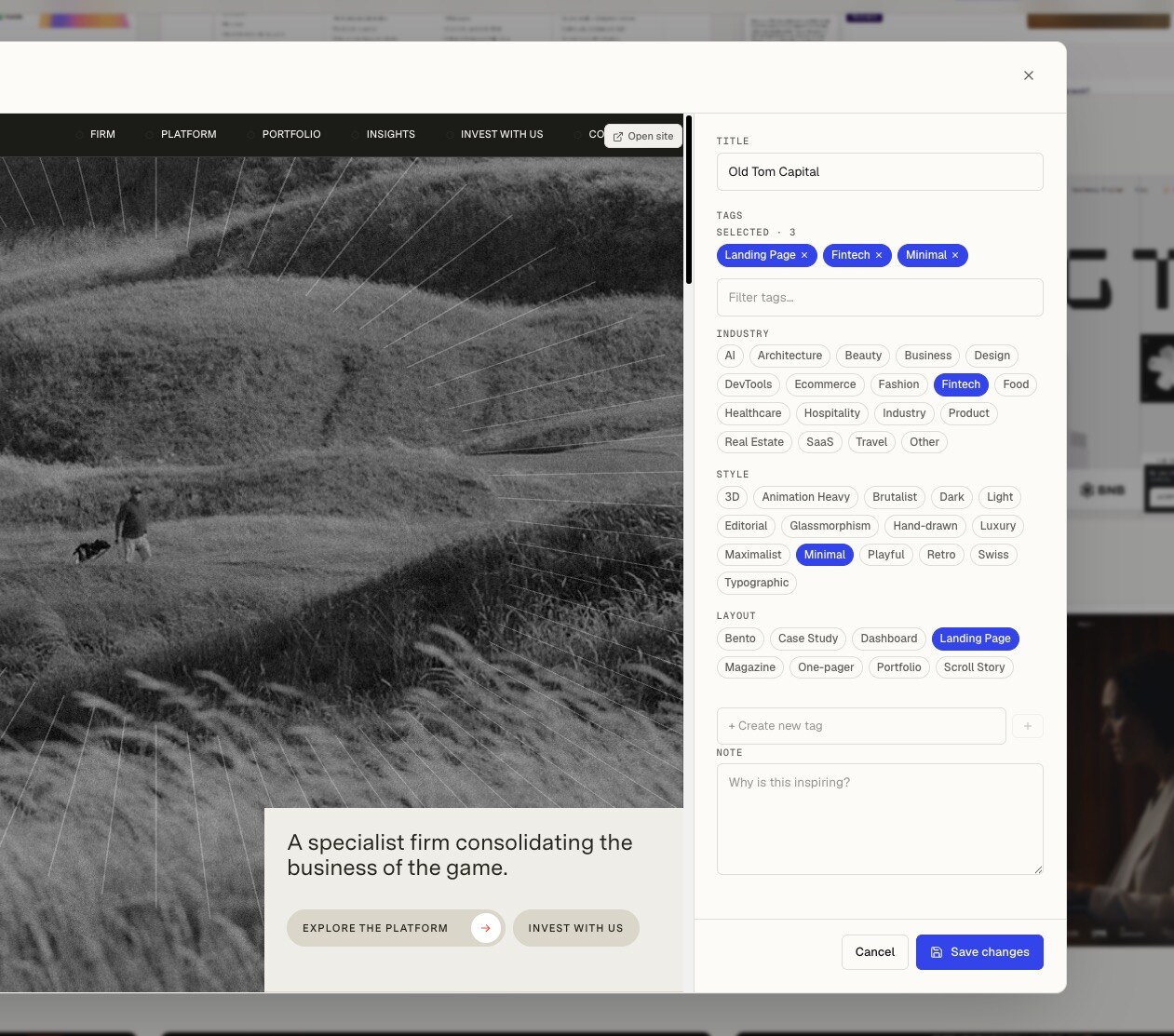Screen dimensions: 1174x1036
Task: Toggle the Hospitality tag
Action: tap(832, 413)
